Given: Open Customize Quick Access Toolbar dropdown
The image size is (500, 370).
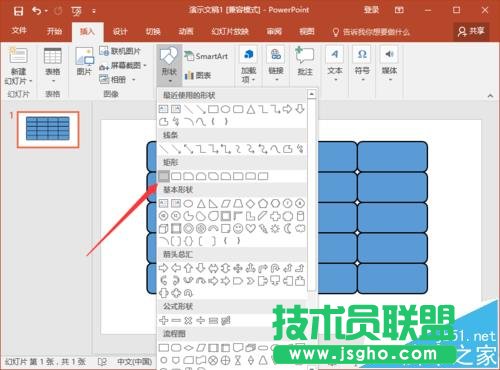Looking at the screenshot, I should click(x=94, y=11).
